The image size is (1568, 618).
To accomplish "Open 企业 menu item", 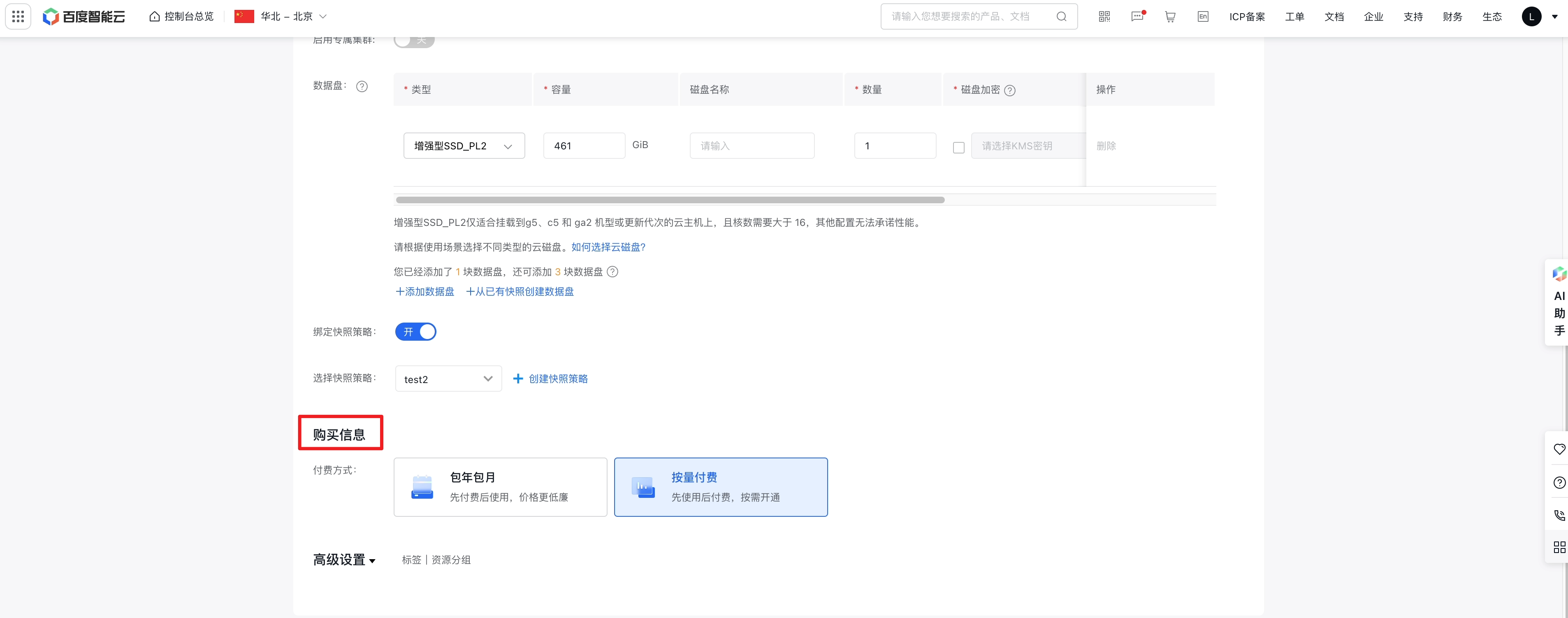I will (x=1373, y=17).
